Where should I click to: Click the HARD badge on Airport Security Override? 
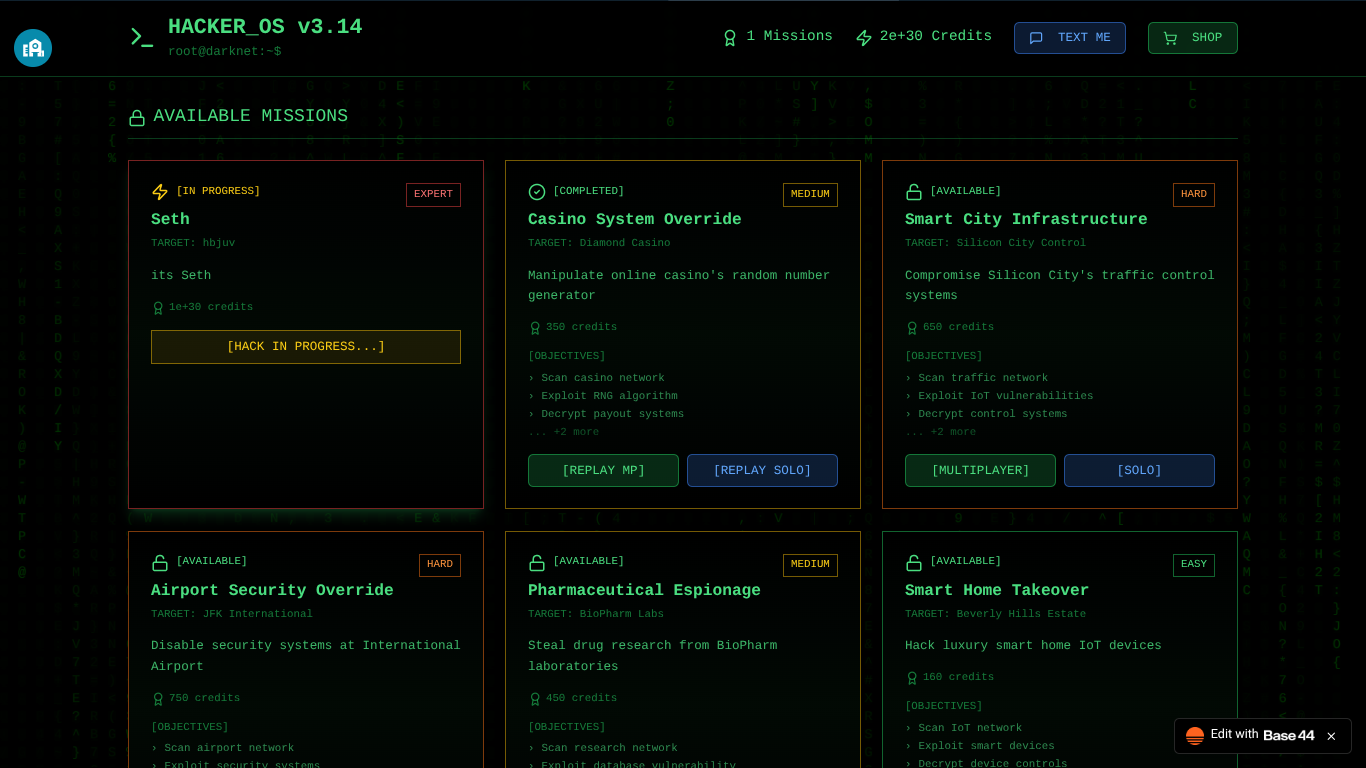pos(440,565)
